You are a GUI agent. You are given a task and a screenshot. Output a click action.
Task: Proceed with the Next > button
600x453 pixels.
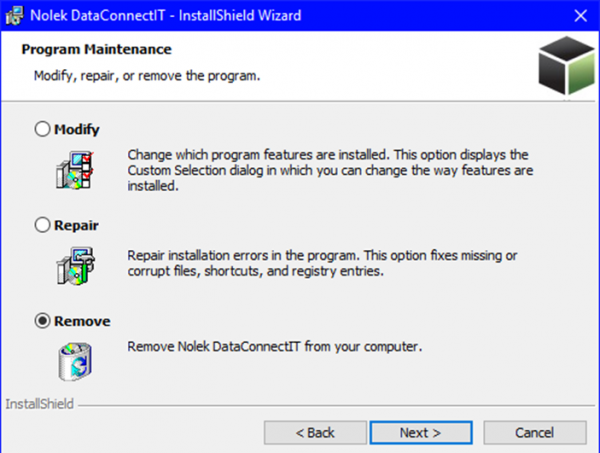pyautogui.click(x=421, y=433)
